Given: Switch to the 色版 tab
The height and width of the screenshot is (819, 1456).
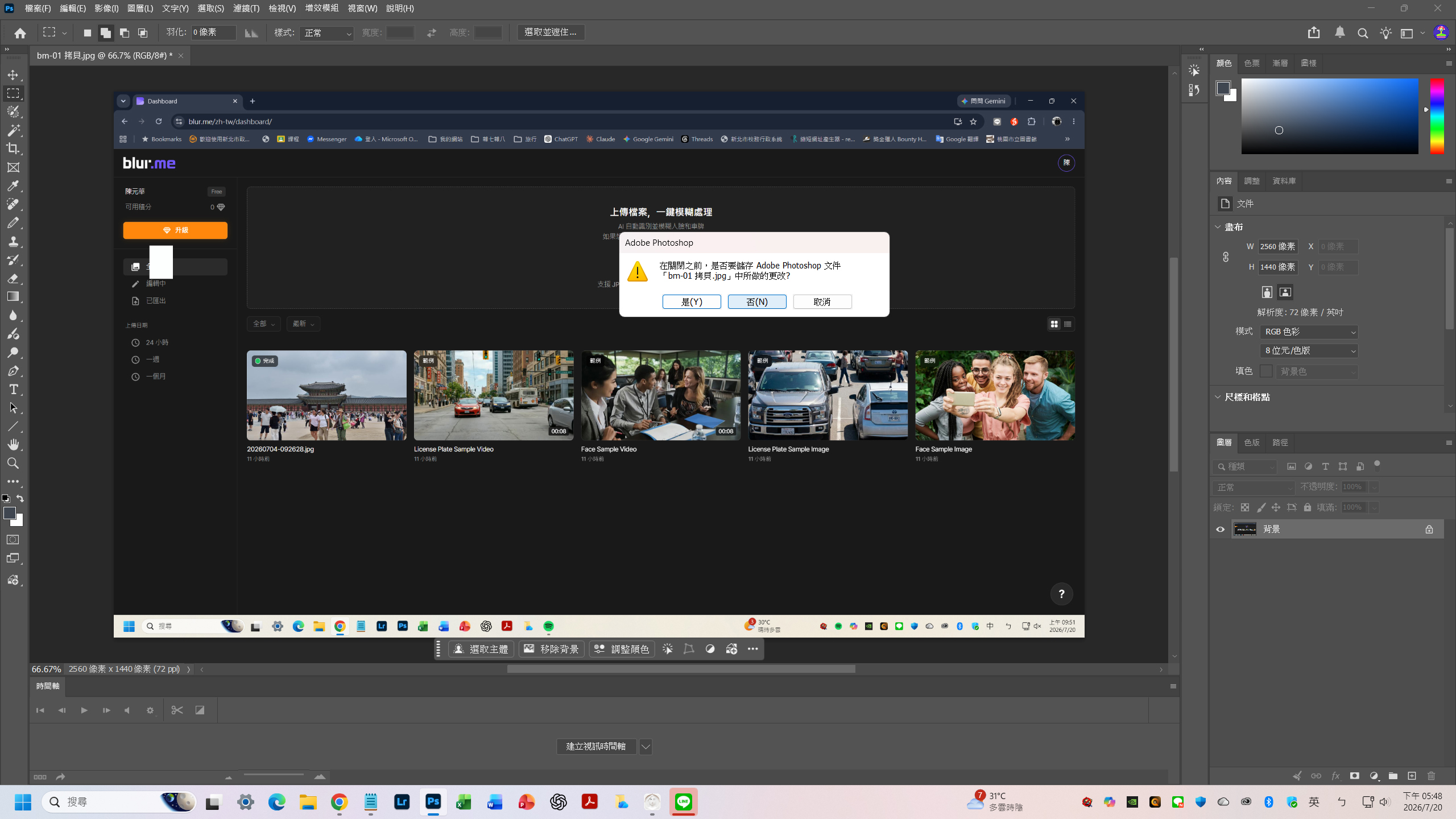Looking at the screenshot, I should (1252, 442).
